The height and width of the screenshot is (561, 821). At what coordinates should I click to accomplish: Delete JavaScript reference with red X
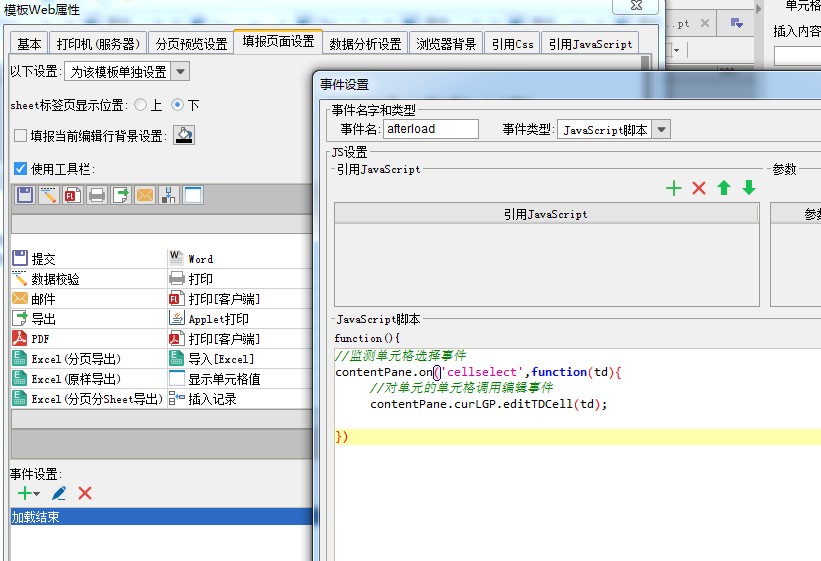(x=699, y=188)
